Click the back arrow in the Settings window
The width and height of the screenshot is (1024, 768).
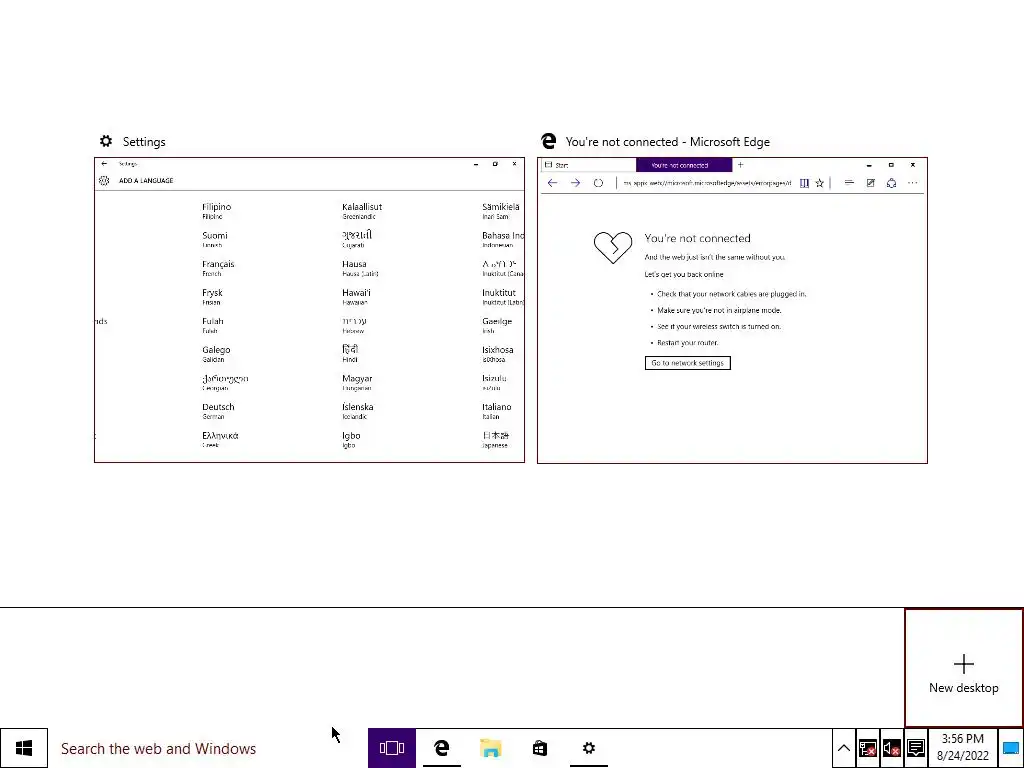pos(104,164)
